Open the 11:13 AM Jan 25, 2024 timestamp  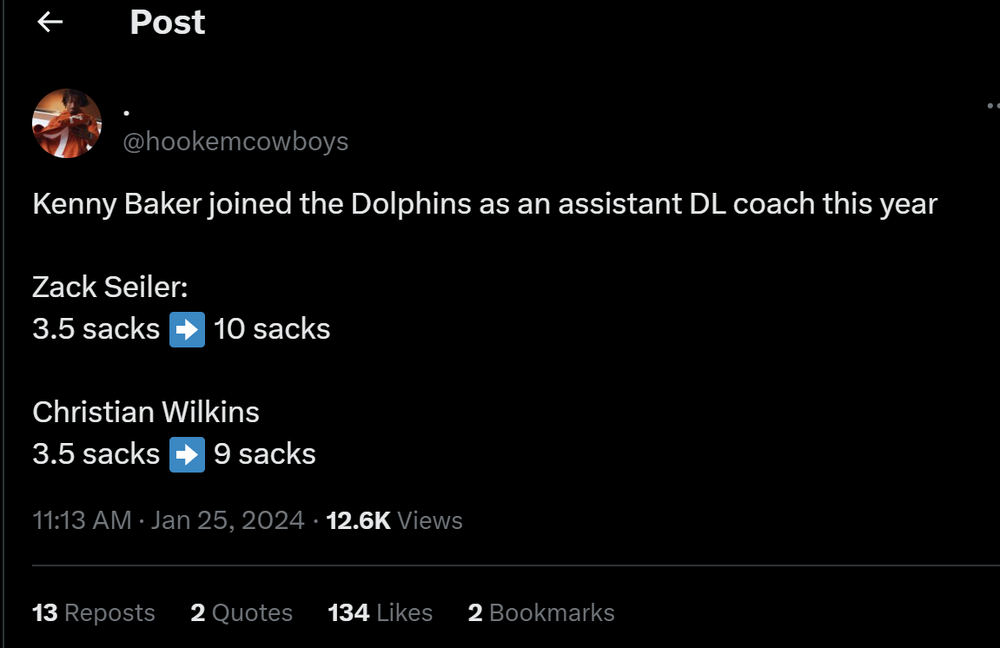[168, 520]
